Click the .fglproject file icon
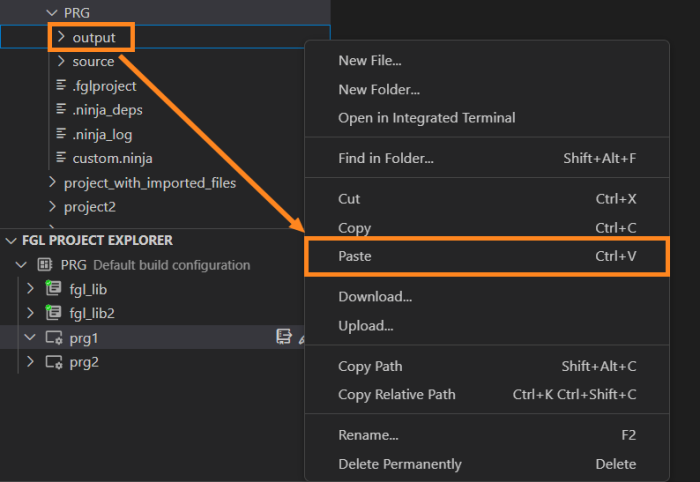 click(62, 86)
